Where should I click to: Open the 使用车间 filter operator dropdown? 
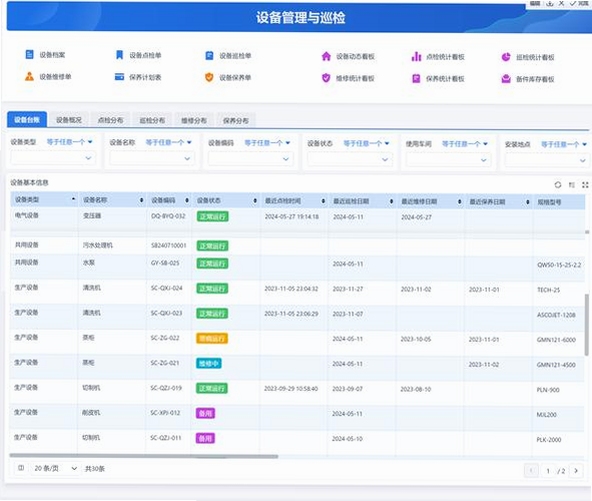[x=465, y=144]
